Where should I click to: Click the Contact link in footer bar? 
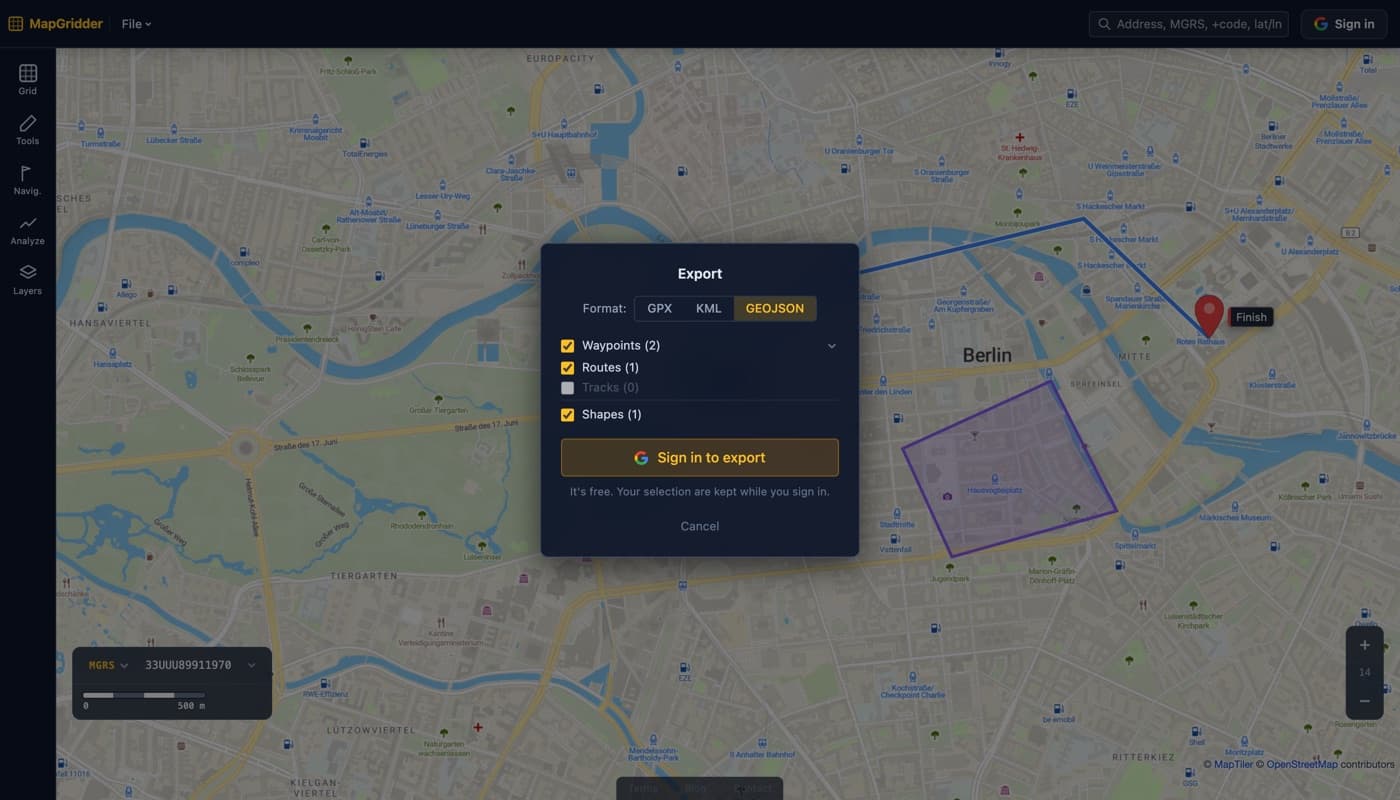tap(753, 789)
